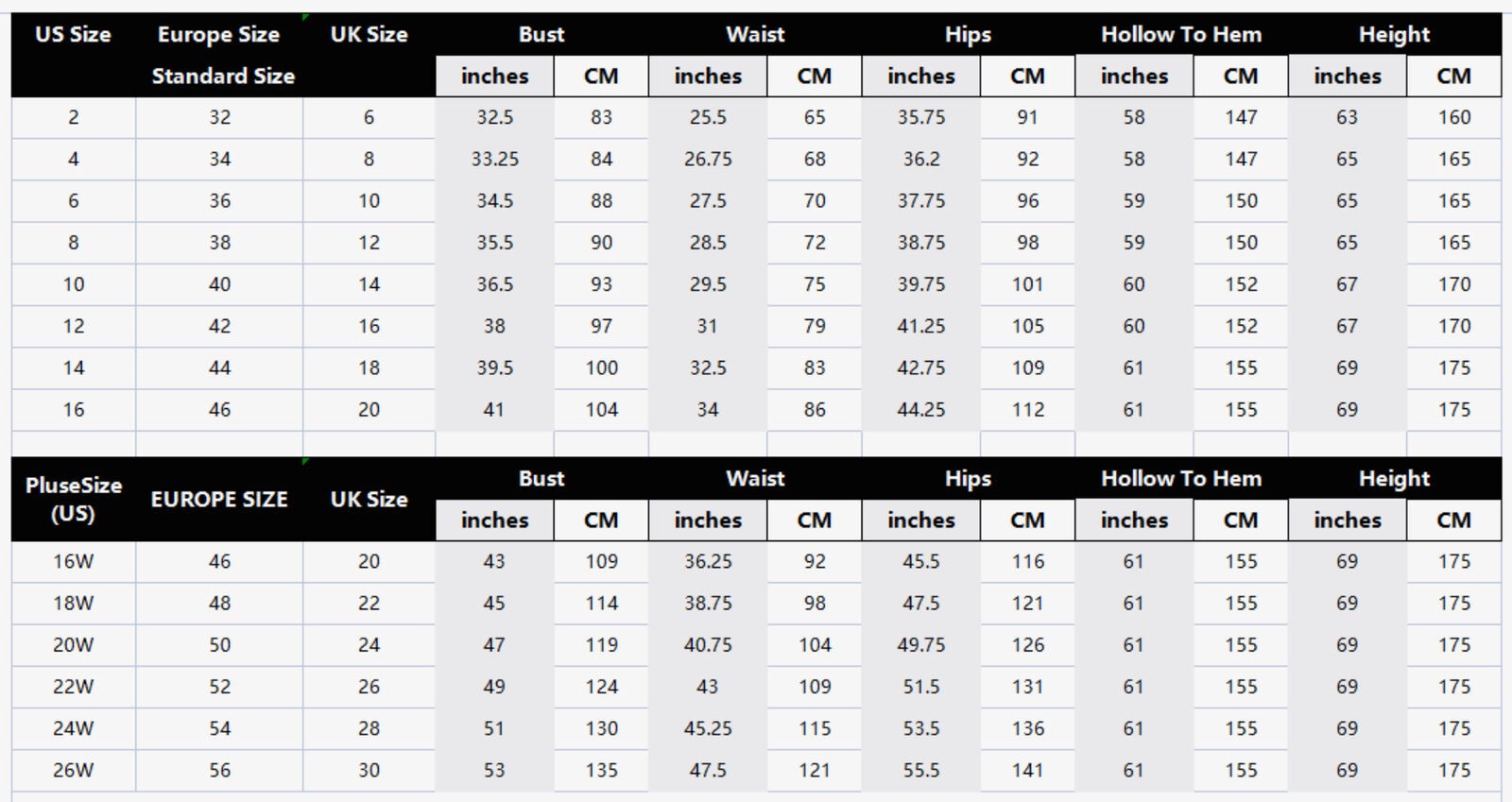The height and width of the screenshot is (802, 1512).
Task: Select the 26W size cell
Action: (x=73, y=771)
